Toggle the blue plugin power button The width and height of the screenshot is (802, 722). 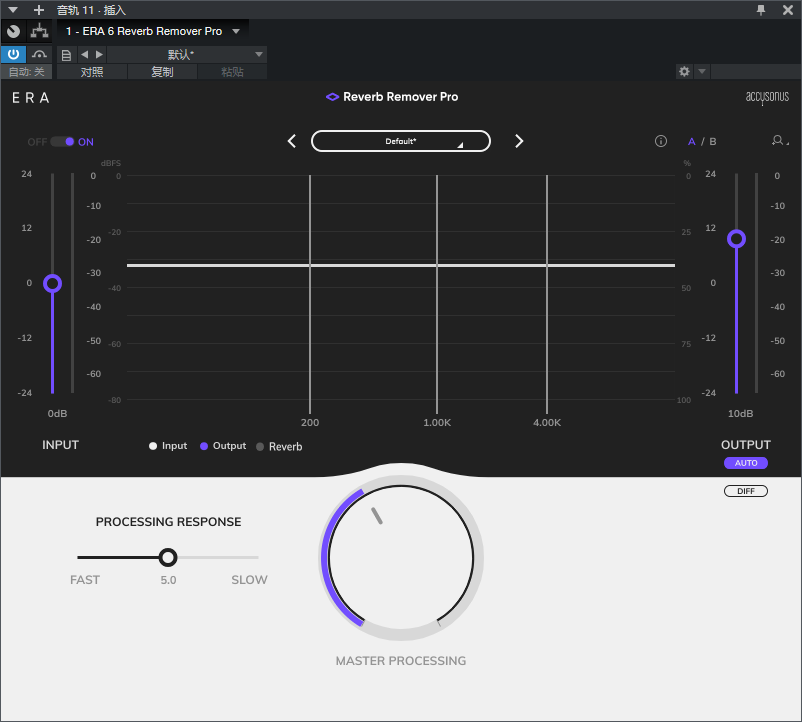coord(13,54)
